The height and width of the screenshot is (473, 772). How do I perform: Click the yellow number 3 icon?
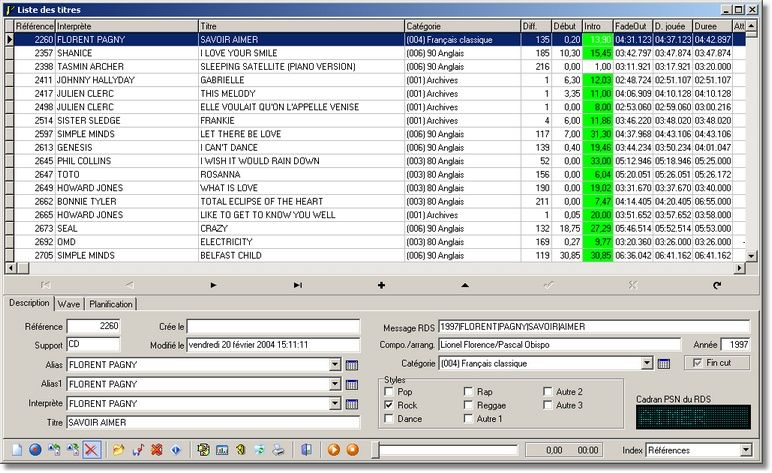point(241,450)
